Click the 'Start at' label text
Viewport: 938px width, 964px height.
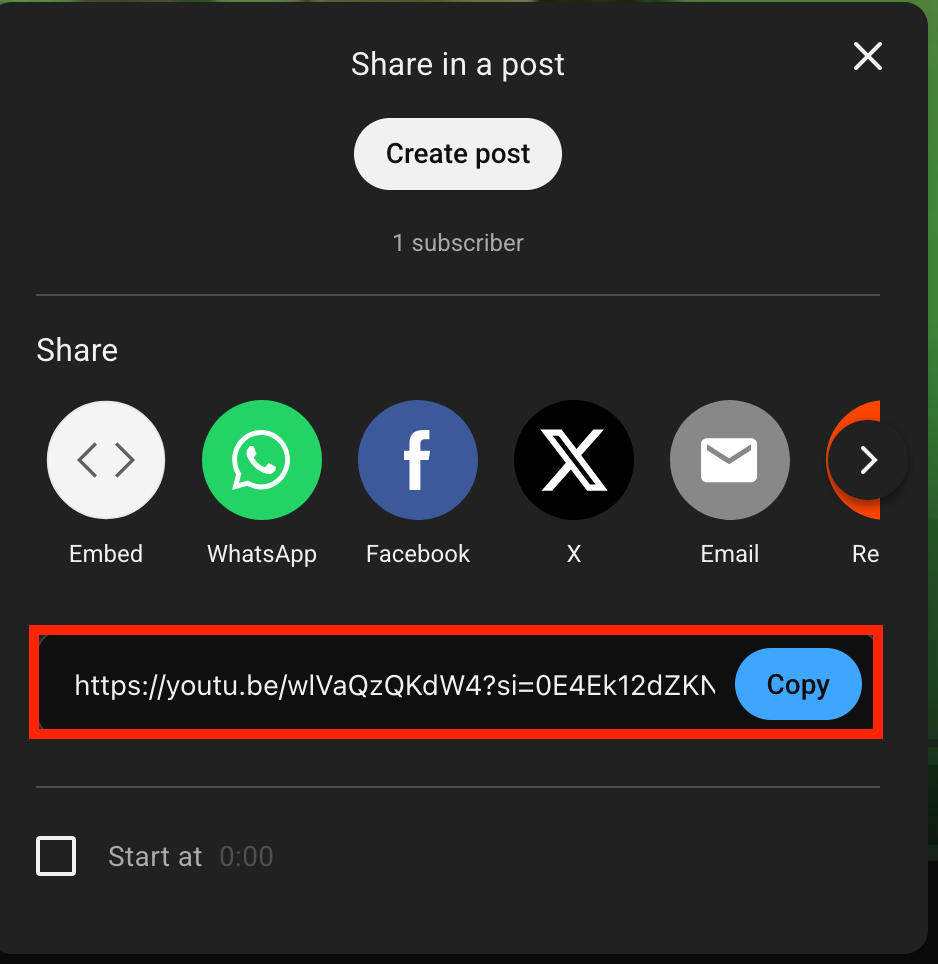click(155, 856)
